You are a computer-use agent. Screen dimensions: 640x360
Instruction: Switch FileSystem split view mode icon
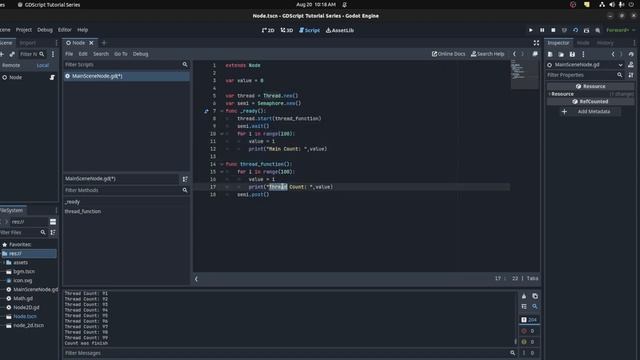tap(53, 222)
